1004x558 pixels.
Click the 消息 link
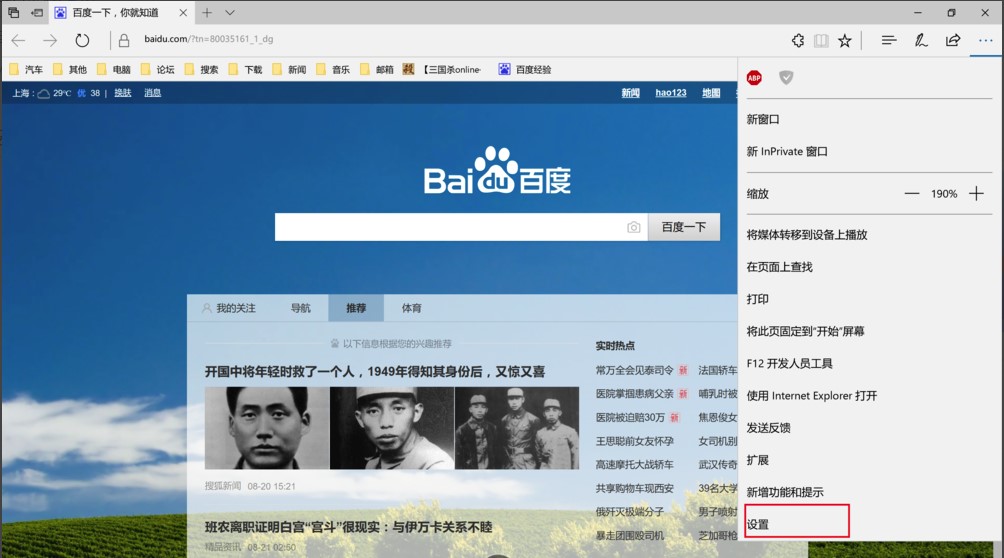(x=152, y=93)
